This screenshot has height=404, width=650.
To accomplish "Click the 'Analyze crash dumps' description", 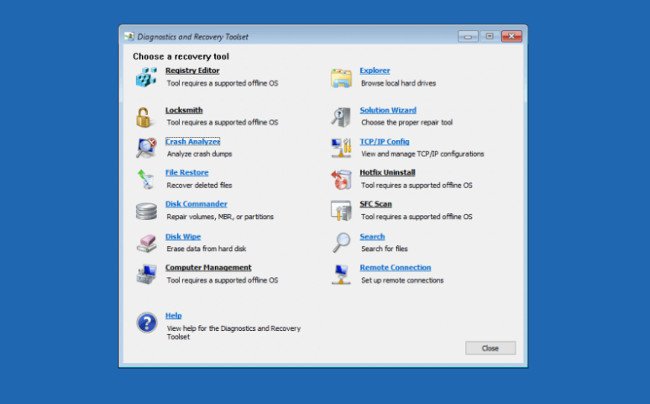I will 199,154.
